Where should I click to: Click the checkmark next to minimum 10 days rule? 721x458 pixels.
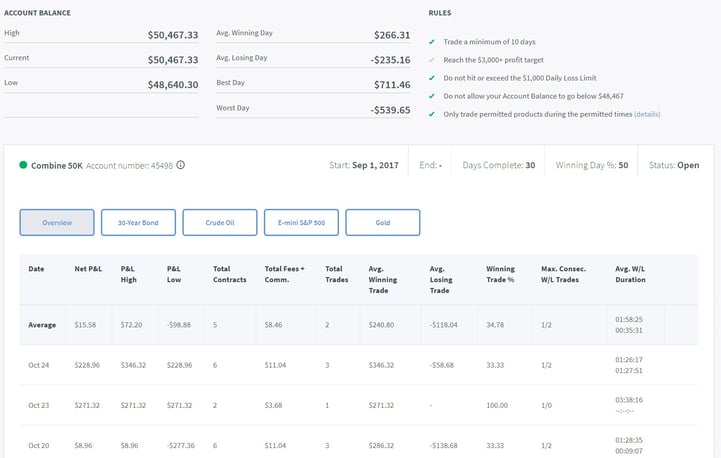(x=431, y=42)
